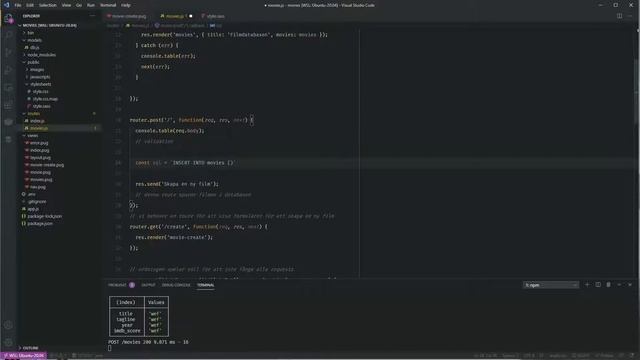Viewport: 640px width, 360px height.
Task: Click the WSL: Ubuntu-20.04 remote indicator
Action: pos(24,356)
